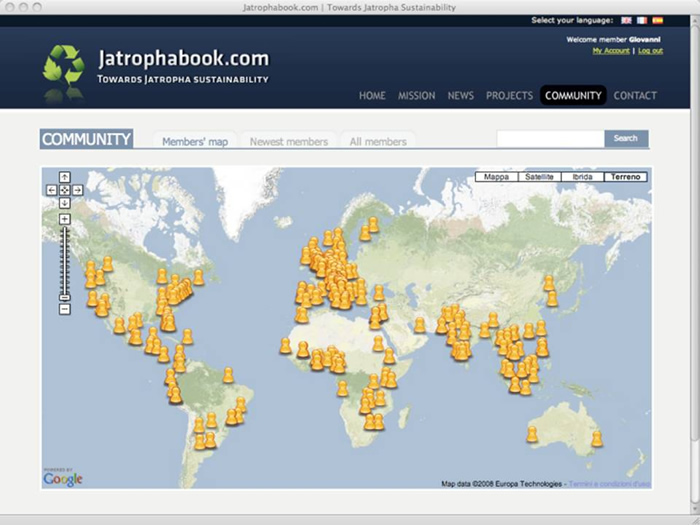Open the COMMUNITY navigation item
The image size is (700, 525).
click(573, 96)
